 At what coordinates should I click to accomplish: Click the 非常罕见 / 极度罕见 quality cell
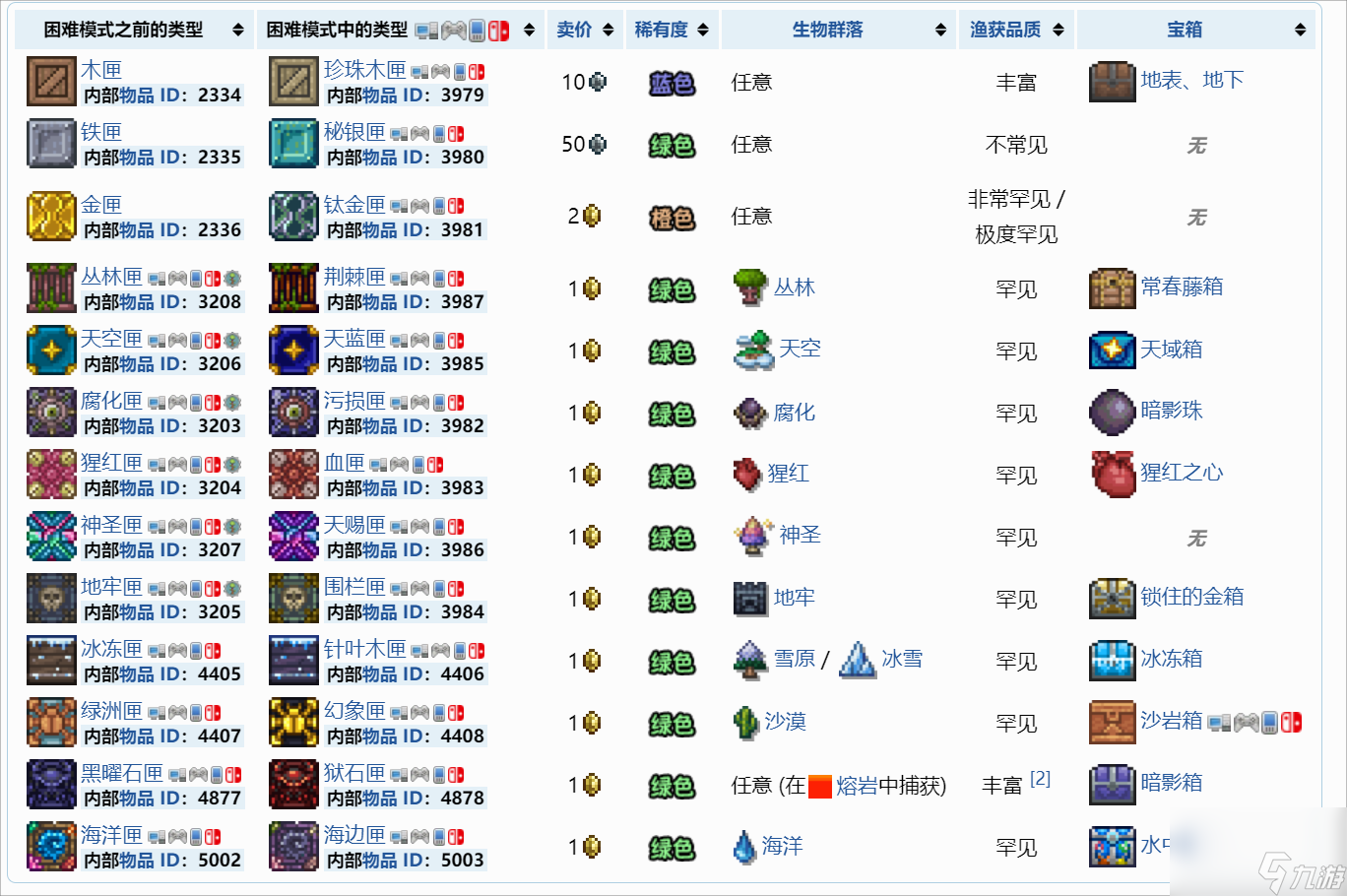click(x=1016, y=217)
